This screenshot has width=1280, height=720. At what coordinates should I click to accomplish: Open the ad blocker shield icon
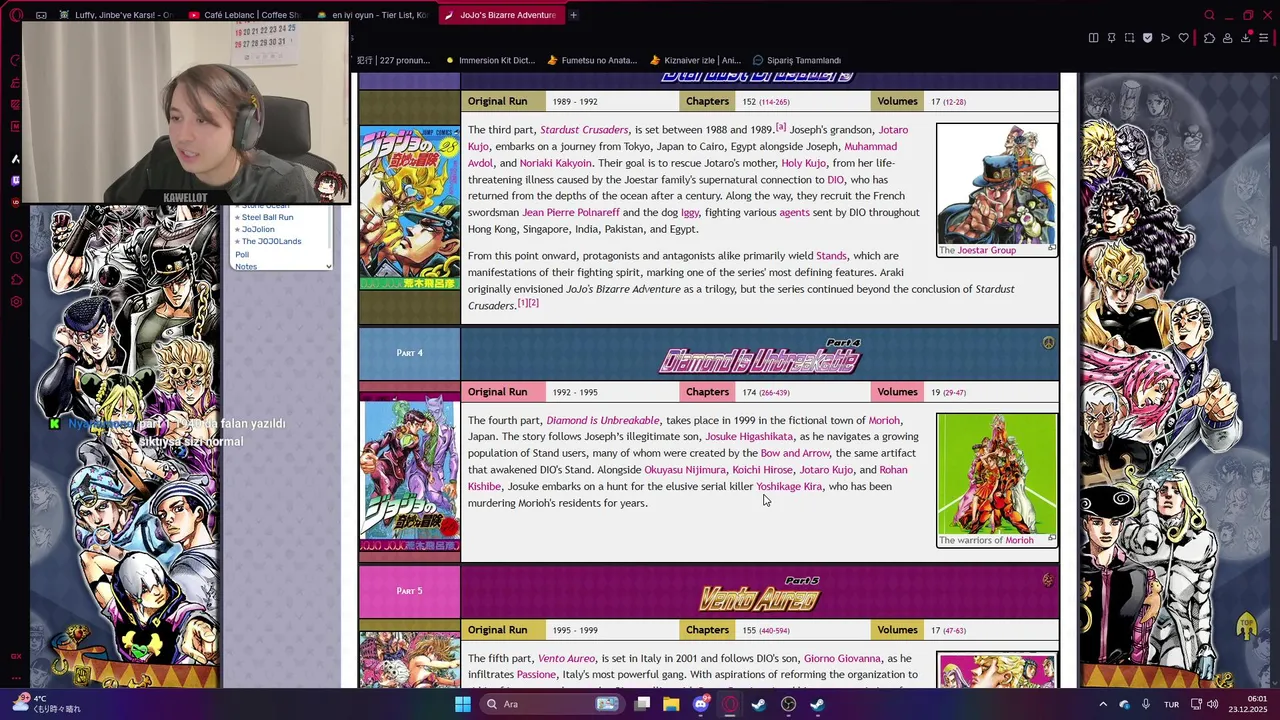pos(1147,38)
